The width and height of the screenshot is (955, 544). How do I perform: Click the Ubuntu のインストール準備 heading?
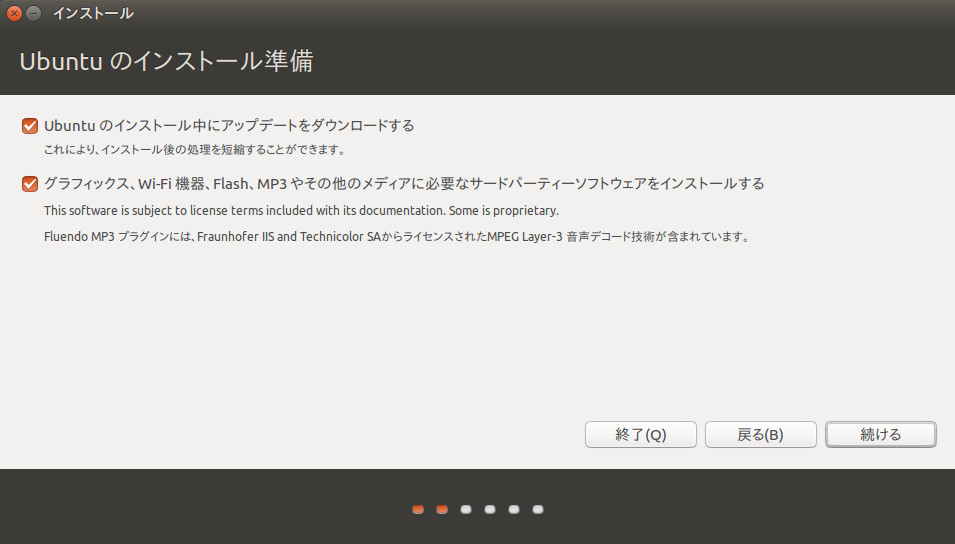click(x=166, y=61)
